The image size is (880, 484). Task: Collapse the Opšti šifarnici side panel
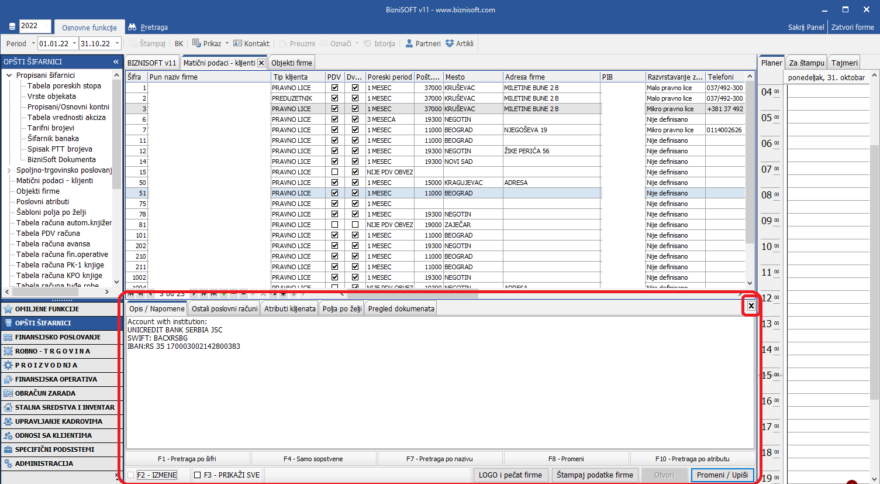pos(115,62)
